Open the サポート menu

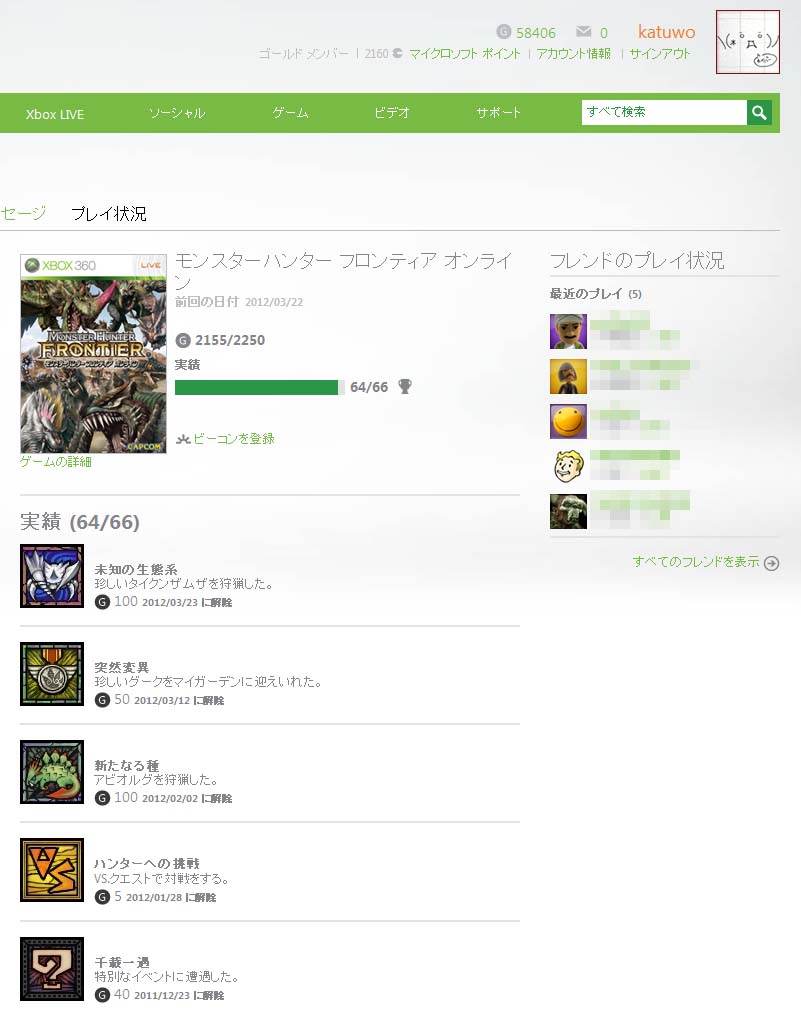[499, 113]
